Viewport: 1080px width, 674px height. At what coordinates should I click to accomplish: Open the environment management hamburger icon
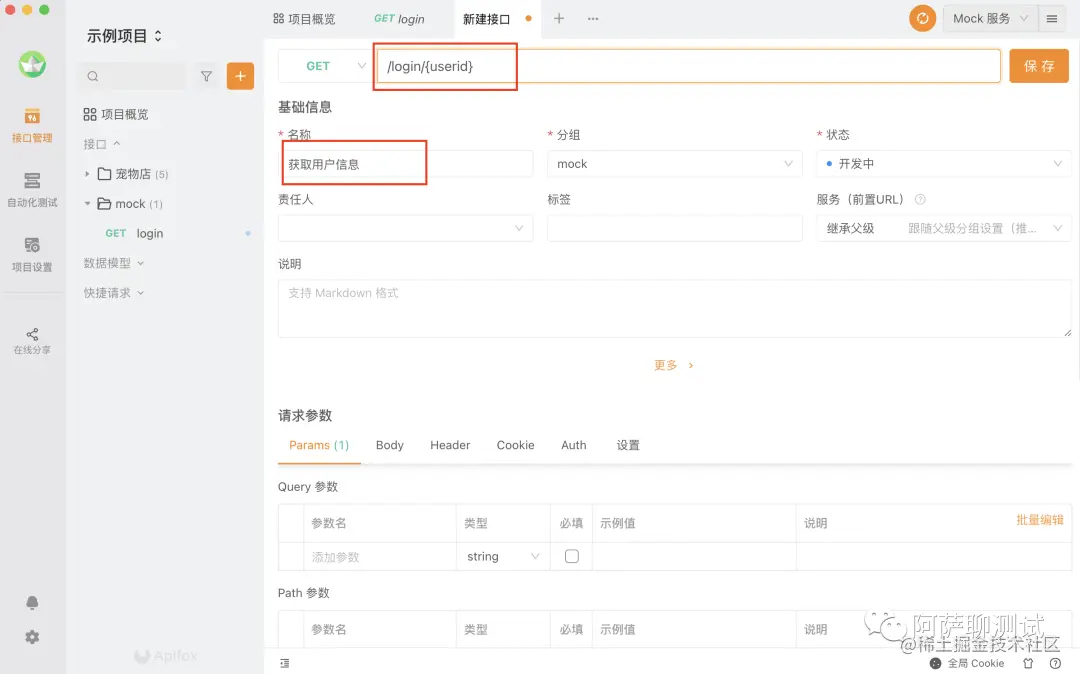click(x=1052, y=18)
